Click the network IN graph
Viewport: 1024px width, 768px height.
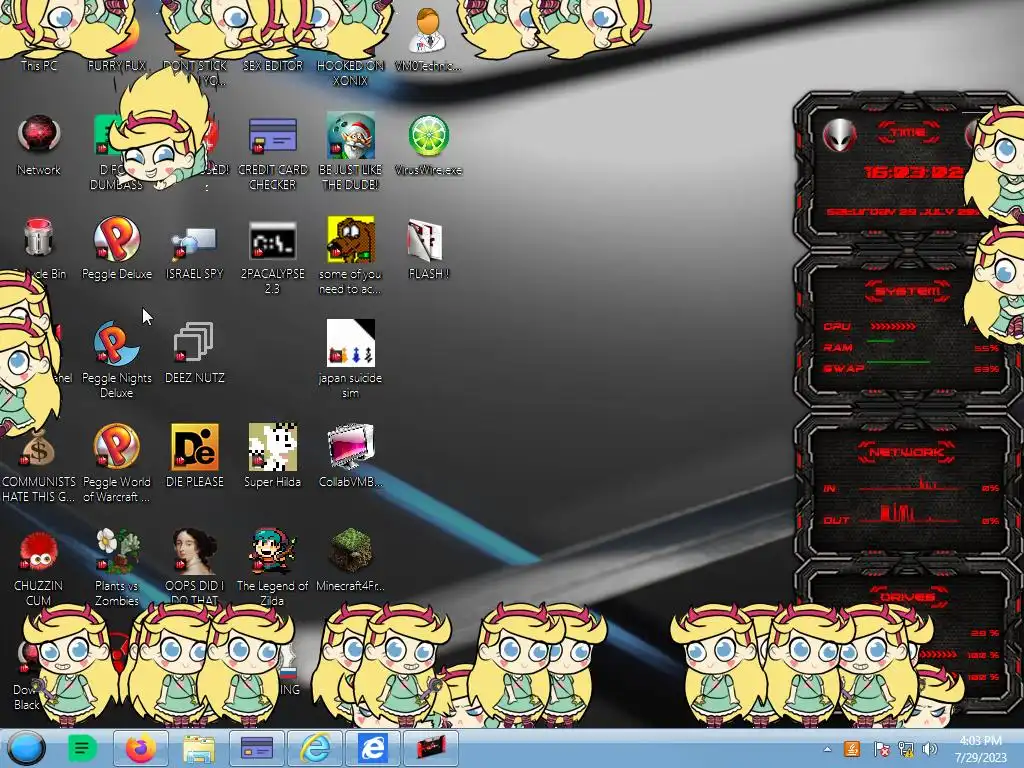(908, 485)
